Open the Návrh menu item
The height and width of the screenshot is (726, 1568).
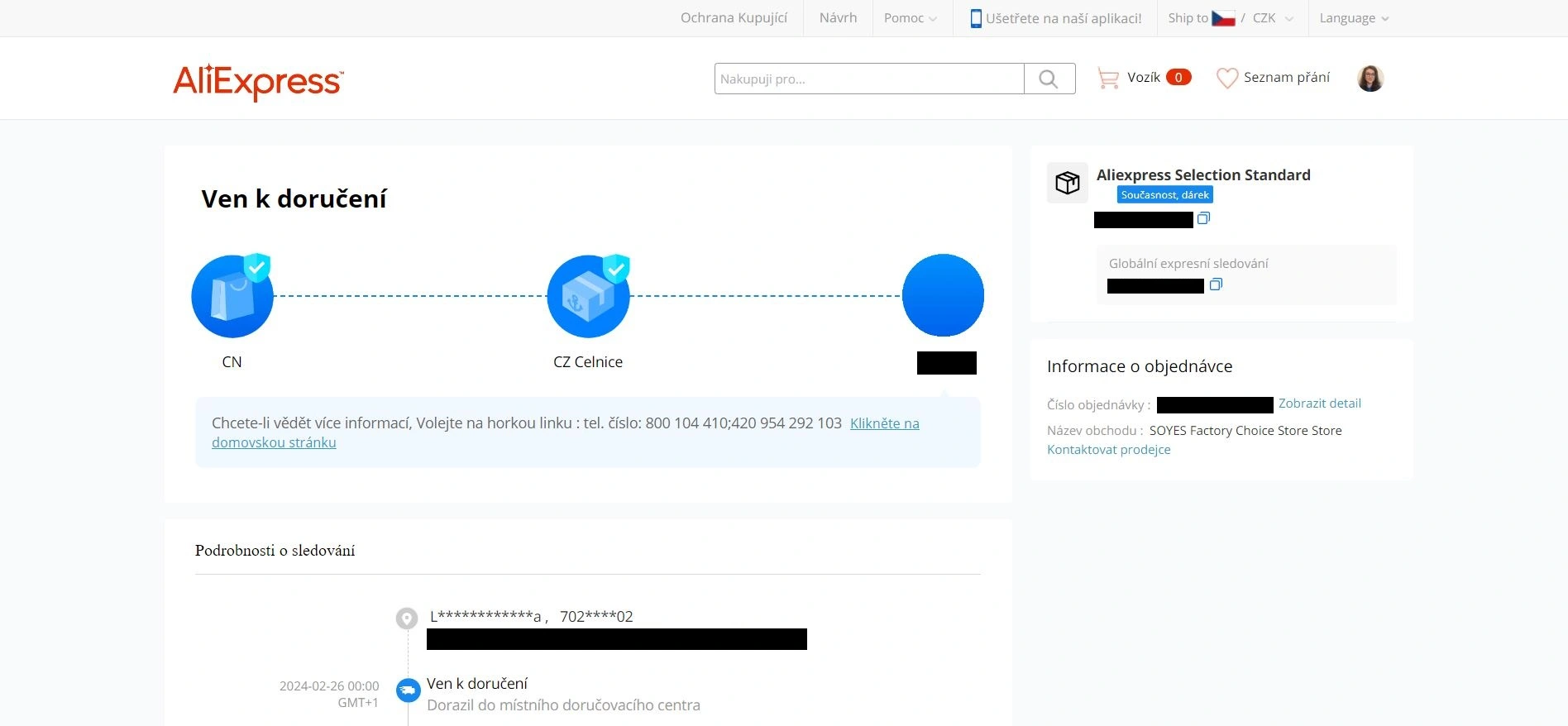click(838, 18)
